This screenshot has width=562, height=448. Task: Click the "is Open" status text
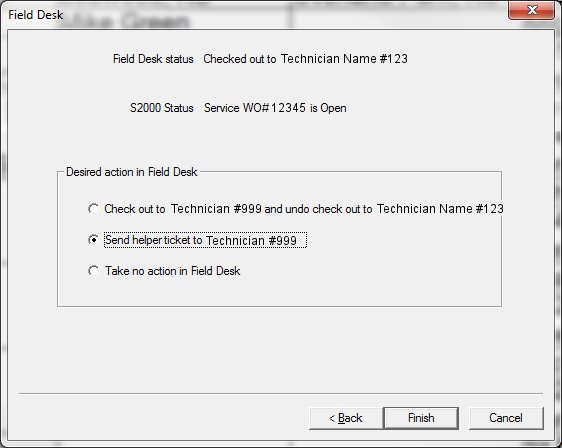click(328, 108)
